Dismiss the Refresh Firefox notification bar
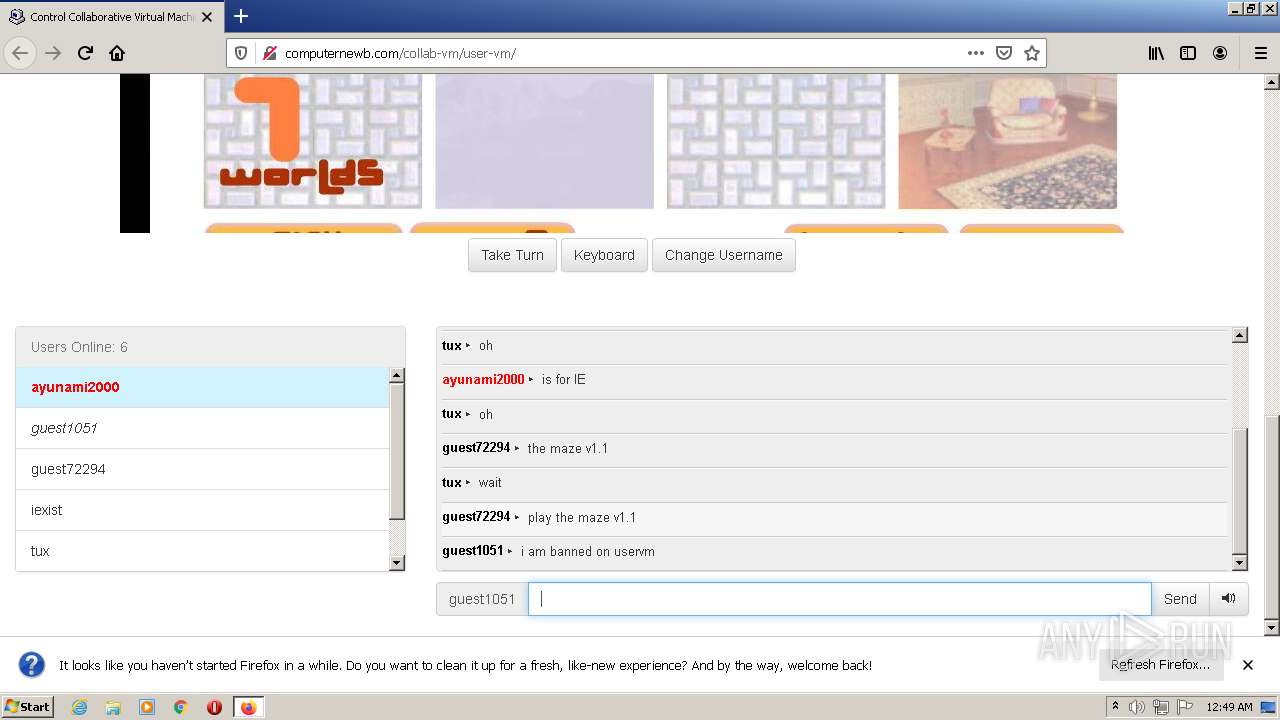Screen dimensions: 1280x720 (x=1248, y=665)
